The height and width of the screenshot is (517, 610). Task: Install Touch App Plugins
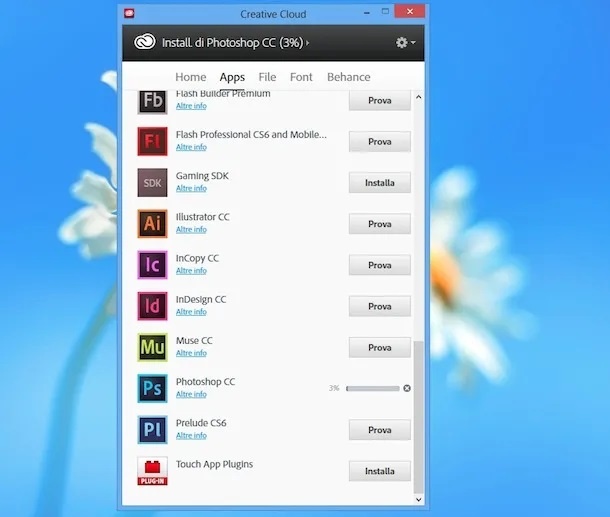[380, 471]
